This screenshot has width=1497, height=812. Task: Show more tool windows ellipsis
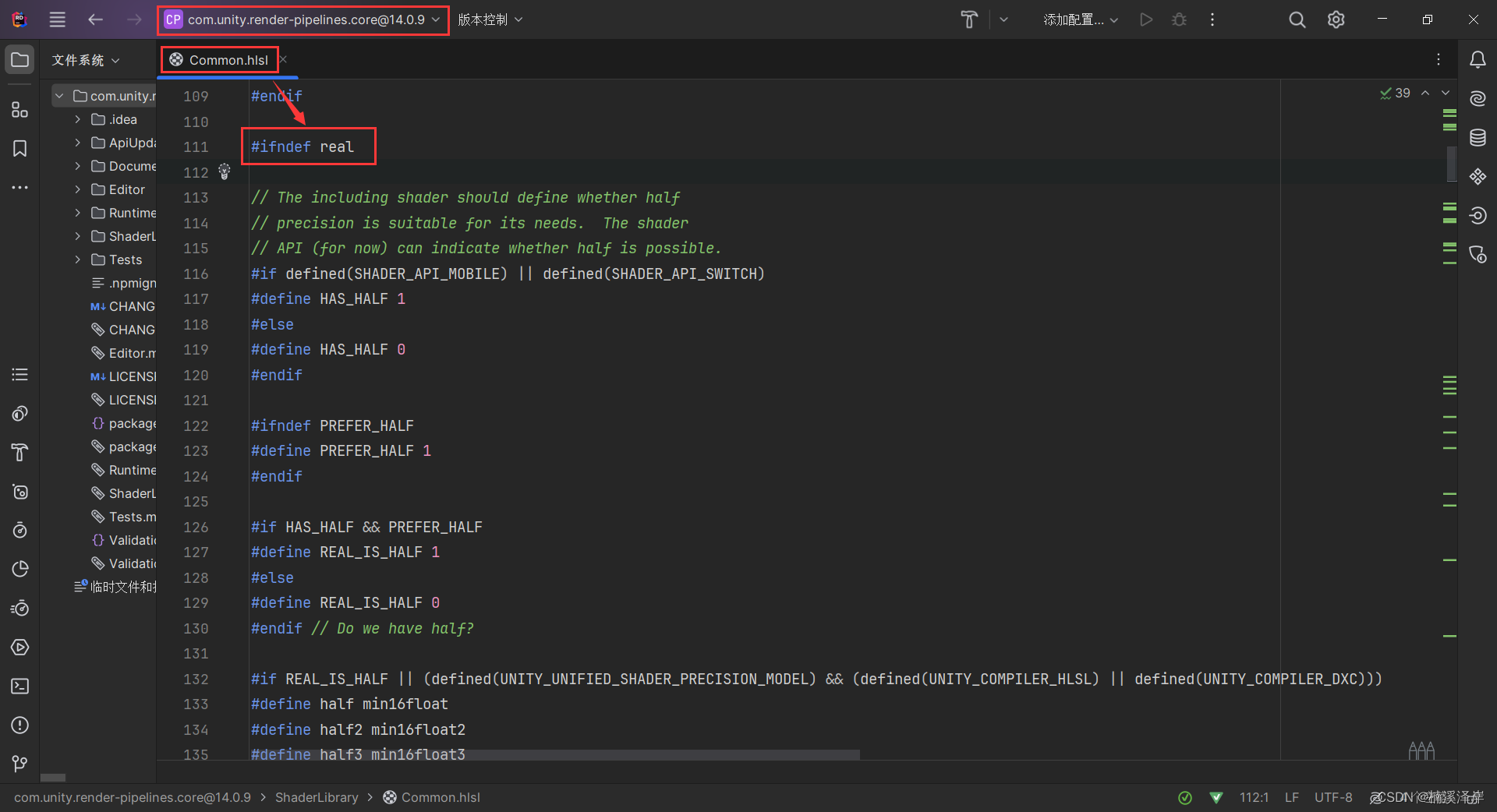tap(20, 188)
